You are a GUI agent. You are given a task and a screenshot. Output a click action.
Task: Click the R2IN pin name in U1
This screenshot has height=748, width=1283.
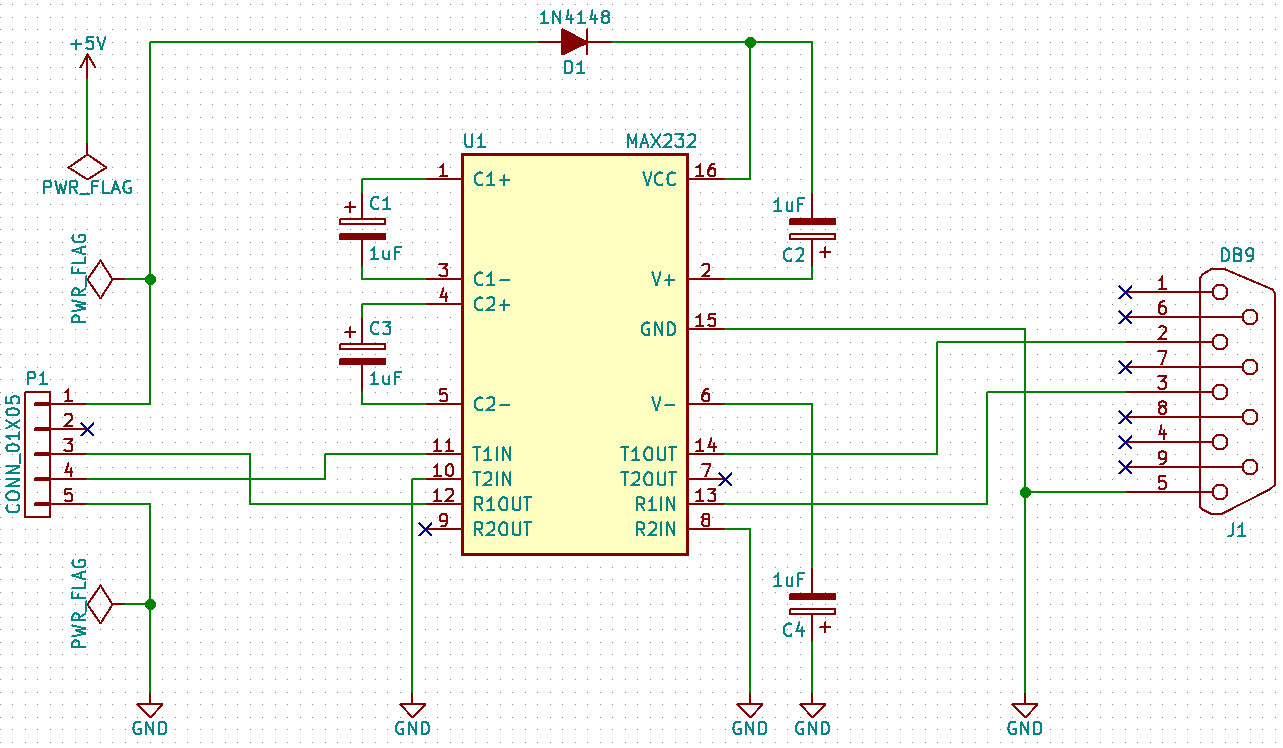pyautogui.click(x=655, y=529)
